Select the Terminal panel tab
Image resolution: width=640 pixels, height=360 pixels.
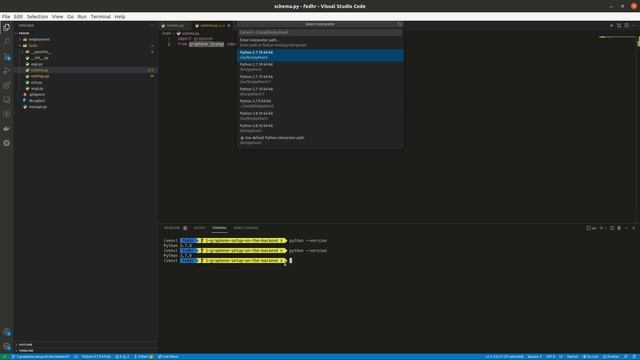[x=219, y=228]
